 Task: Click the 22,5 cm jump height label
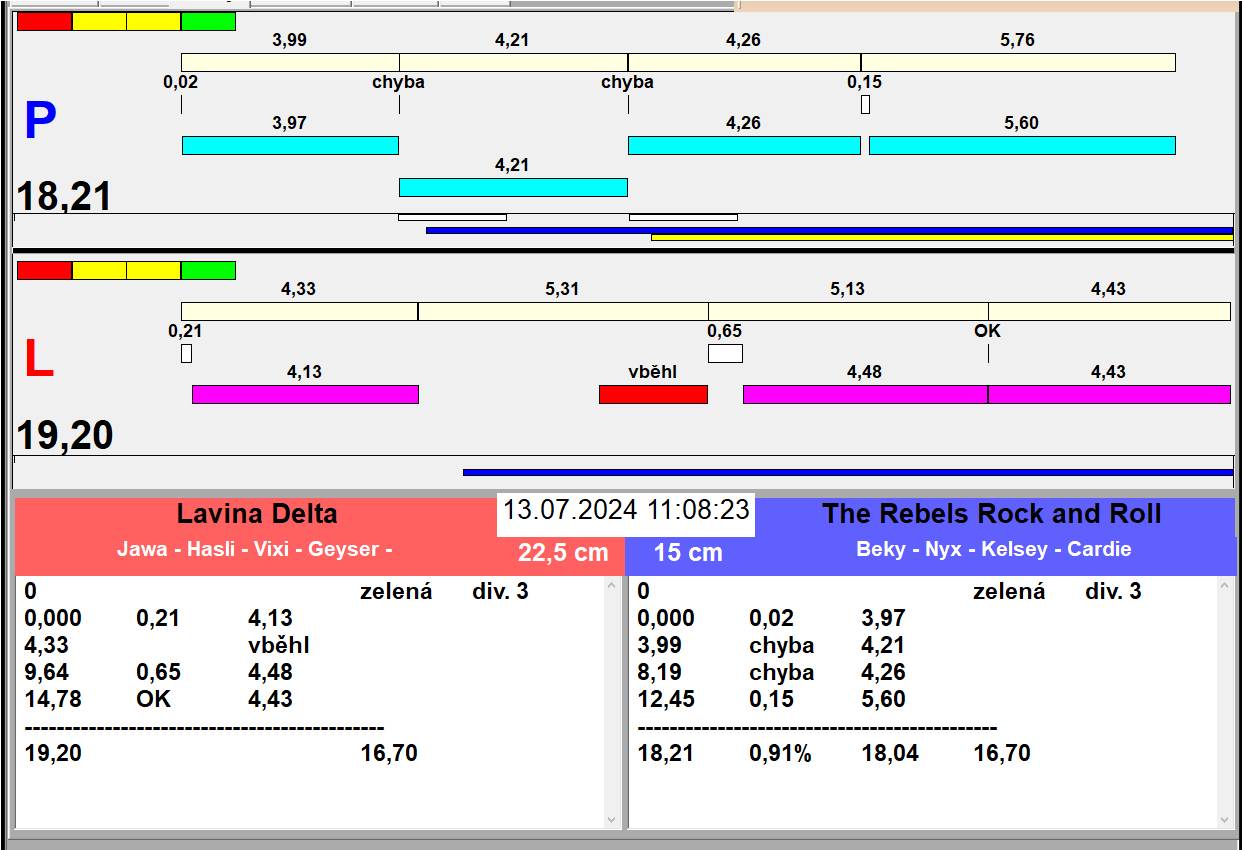pos(563,552)
